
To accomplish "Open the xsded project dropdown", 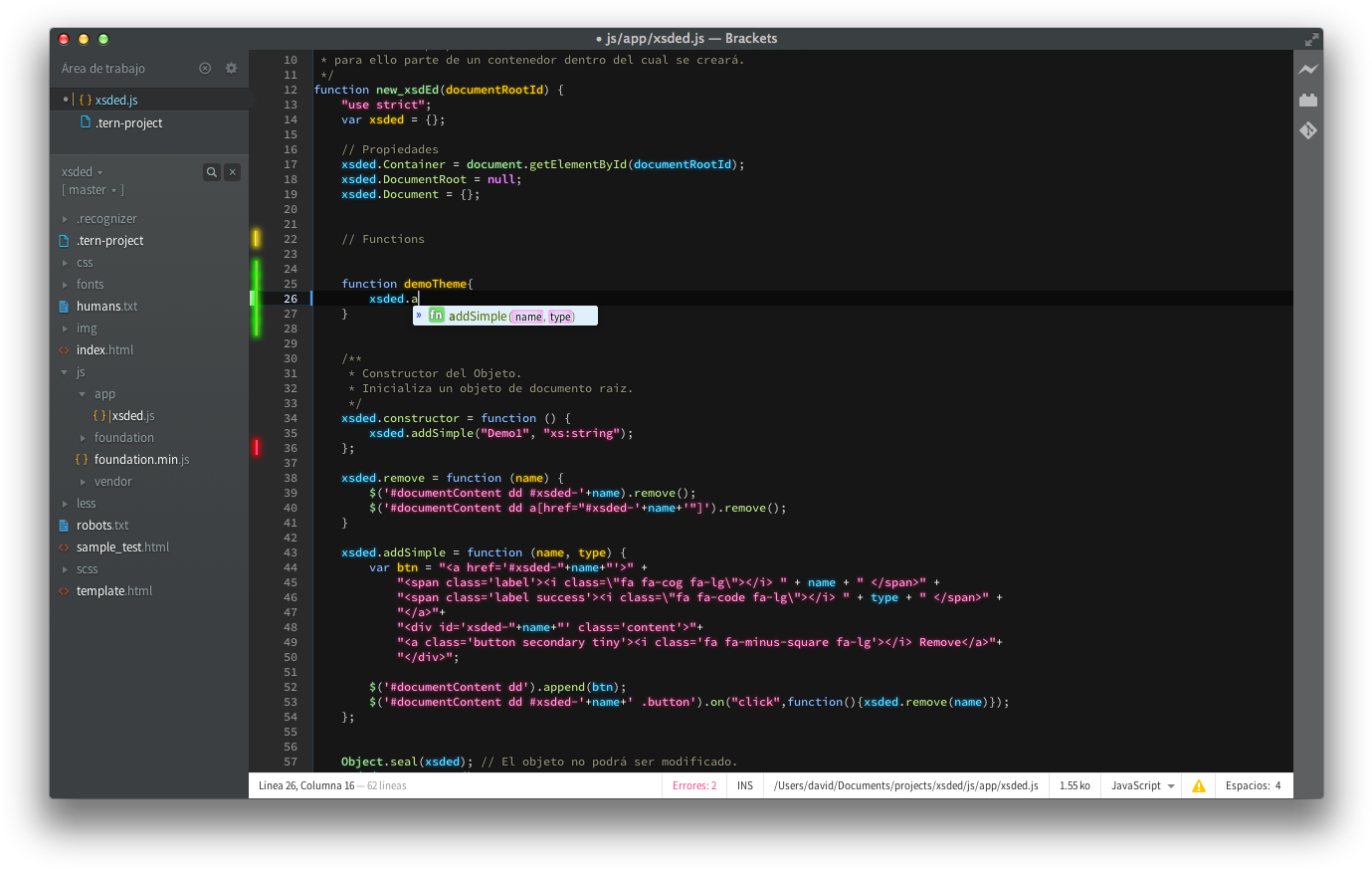I will point(82,172).
